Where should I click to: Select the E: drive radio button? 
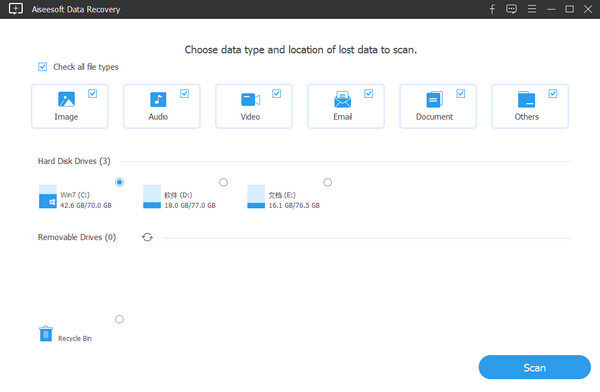pos(328,182)
